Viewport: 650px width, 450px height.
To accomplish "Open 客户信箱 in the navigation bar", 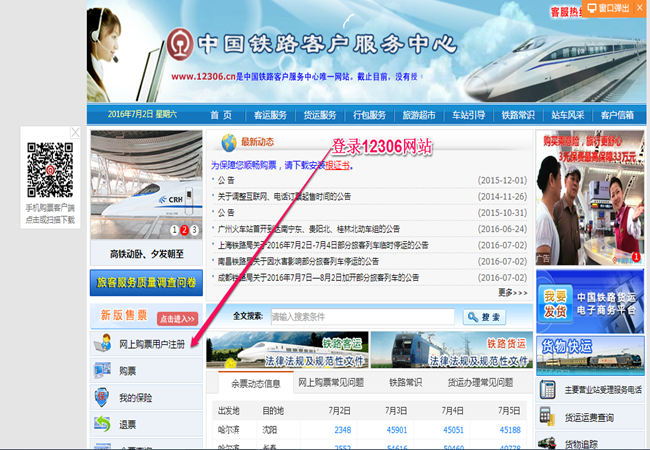I will (x=617, y=115).
